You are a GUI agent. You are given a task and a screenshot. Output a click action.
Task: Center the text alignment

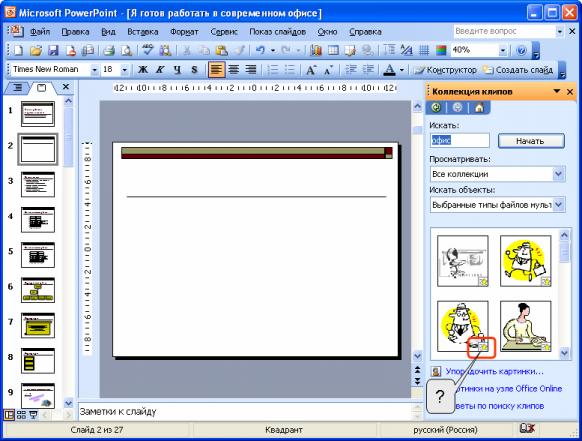point(233,69)
